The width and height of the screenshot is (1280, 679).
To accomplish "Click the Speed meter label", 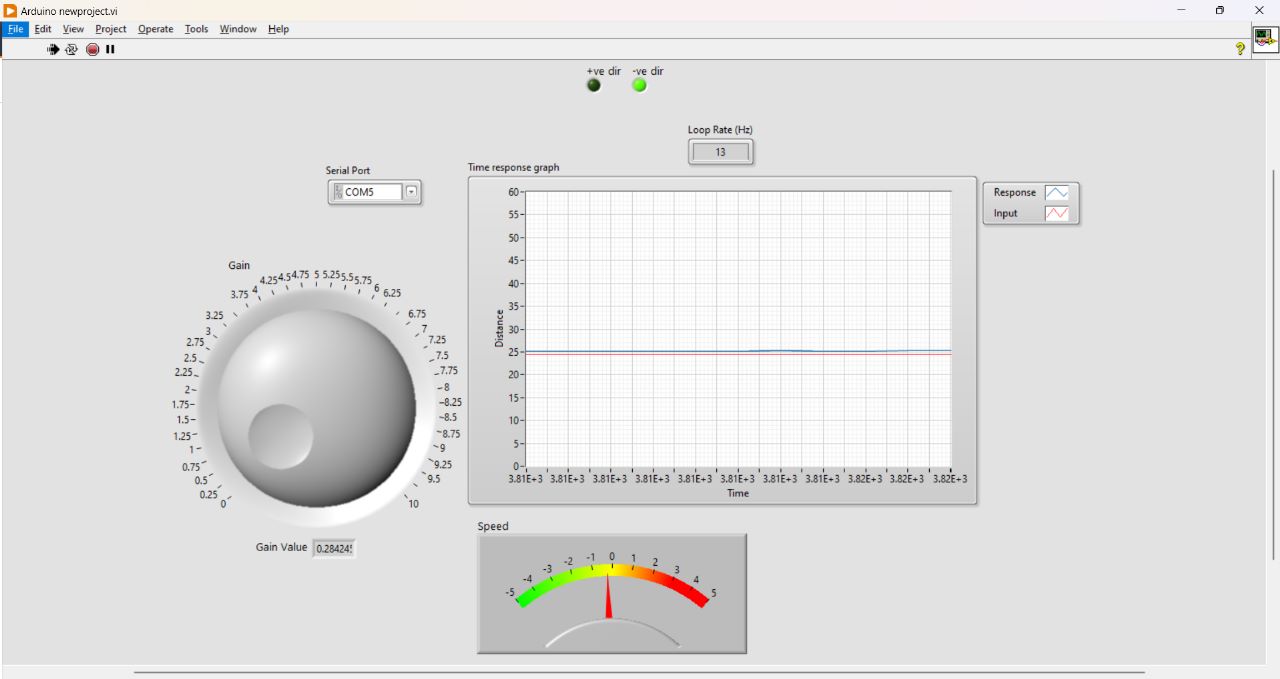I will (493, 527).
